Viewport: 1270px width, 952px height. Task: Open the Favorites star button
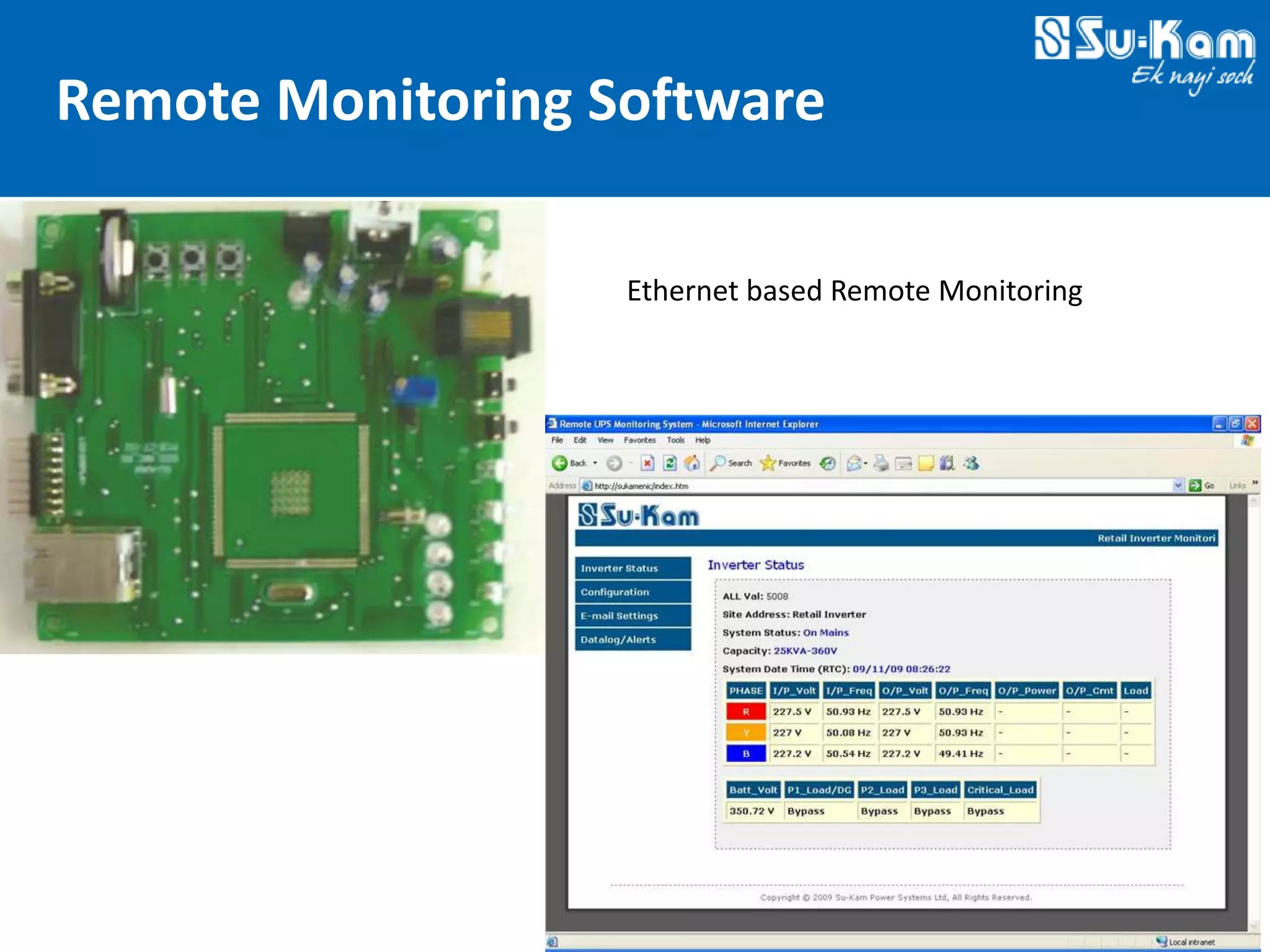click(785, 463)
